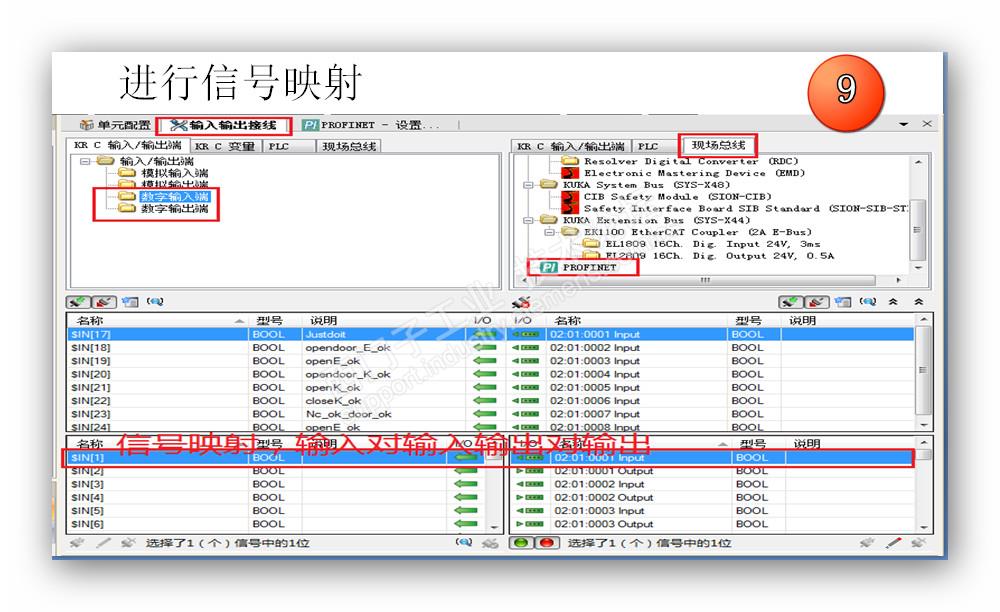Toggle the input filter in right panel toolbar
Screen dimensions: 1000x612
coord(790,302)
